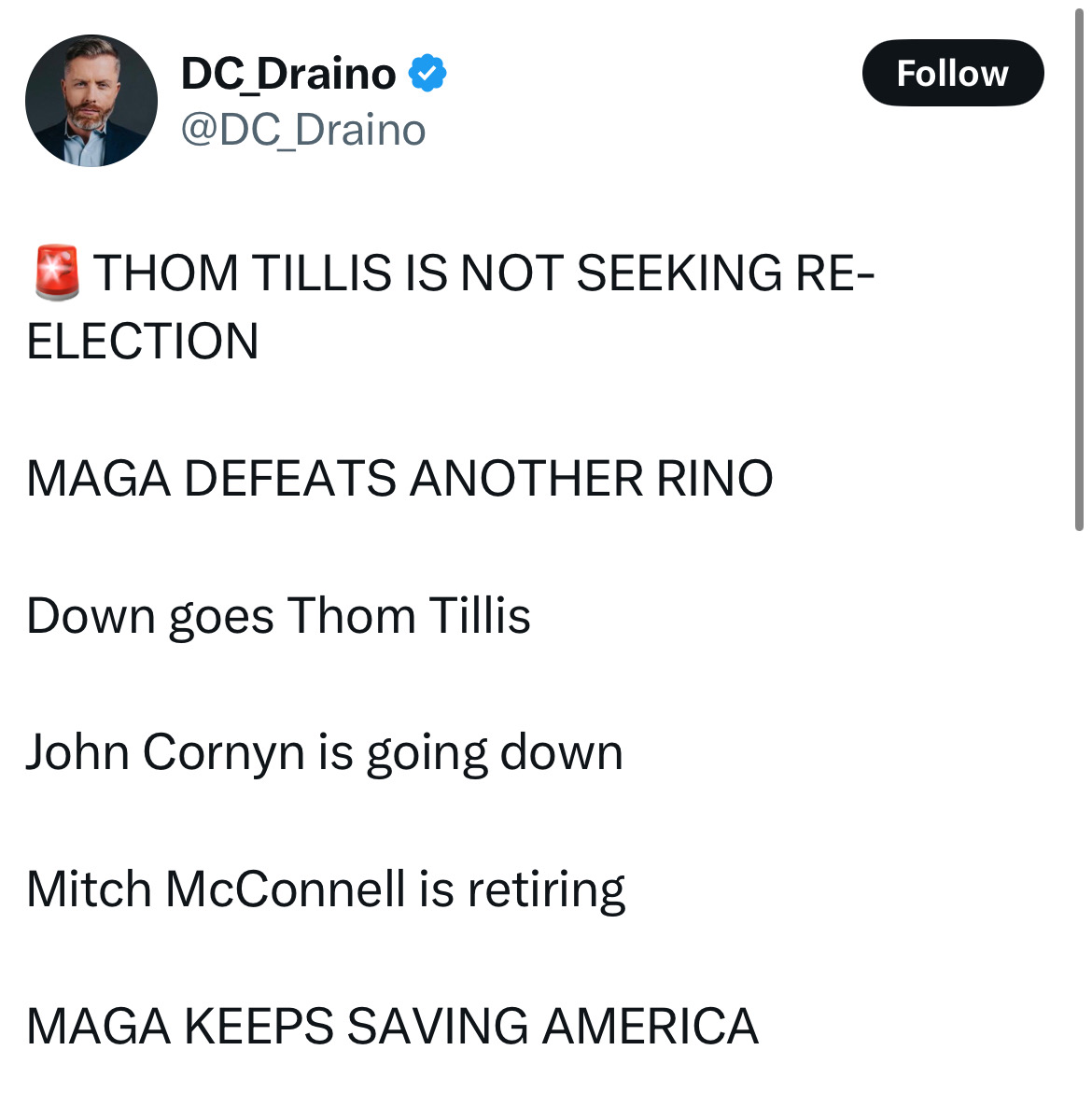Click the word 'ELECTION' on the second line
Screen dimensions: 1092x1120
[x=143, y=341]
